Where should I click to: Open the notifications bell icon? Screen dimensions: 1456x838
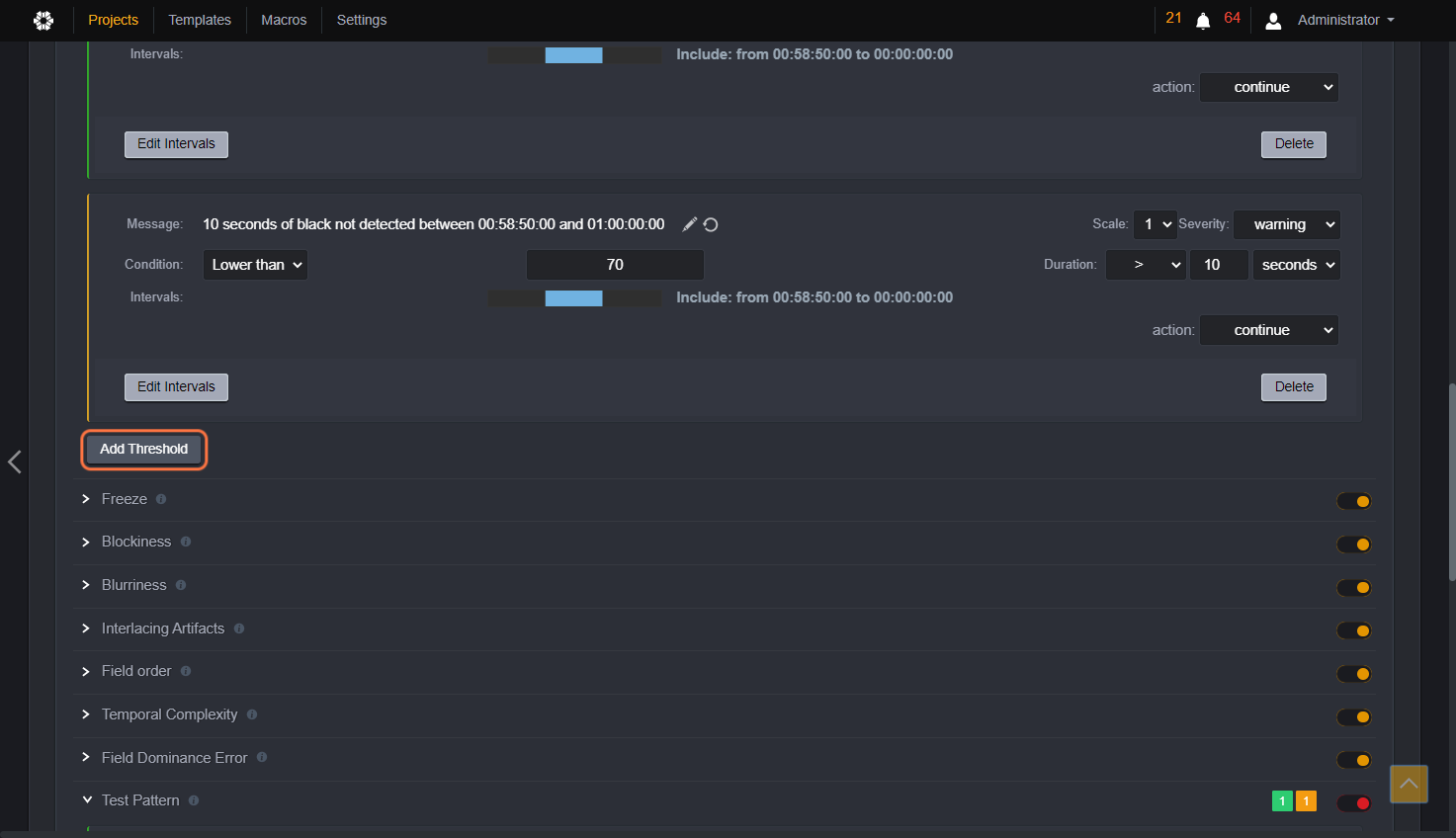[1203, 21]
